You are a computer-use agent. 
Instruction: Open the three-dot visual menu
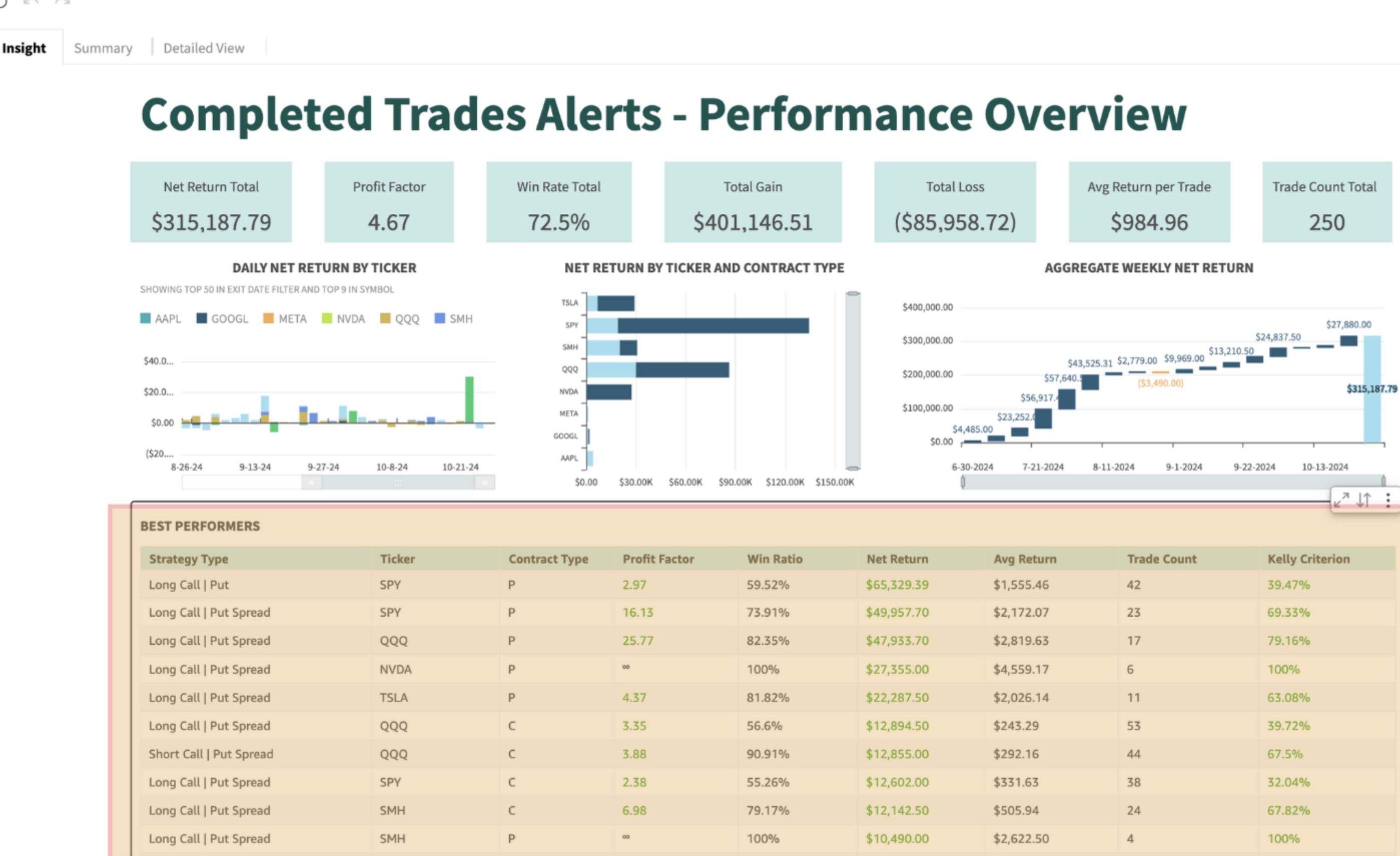1388,500
